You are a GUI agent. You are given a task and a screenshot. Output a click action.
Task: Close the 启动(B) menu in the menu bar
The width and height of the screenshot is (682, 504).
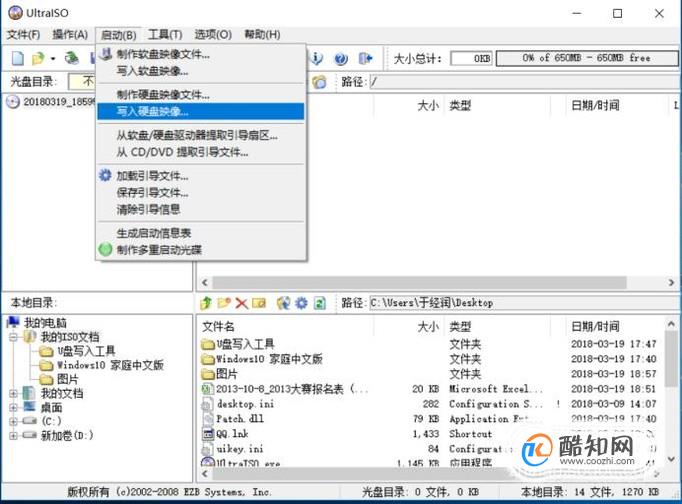119,35
